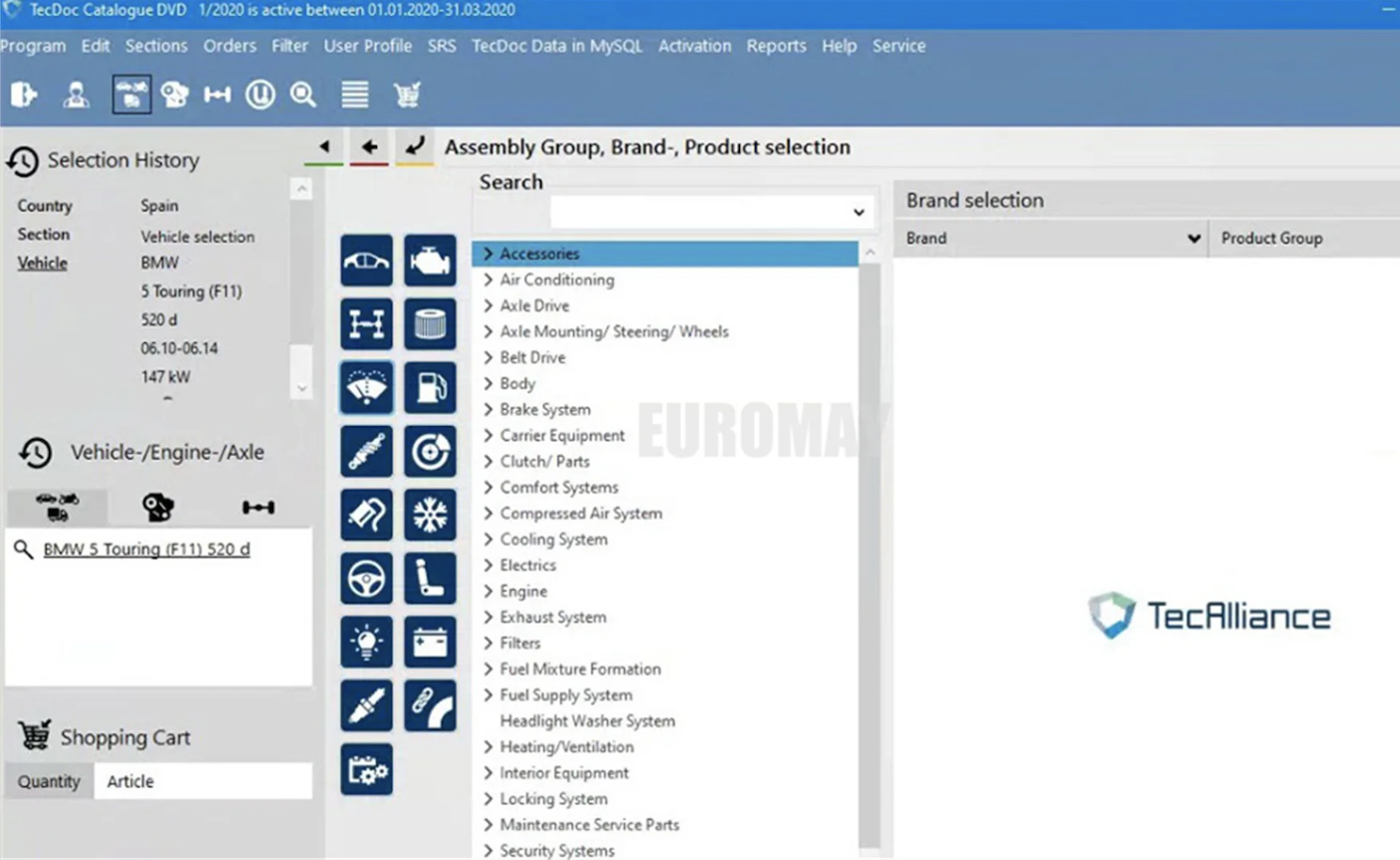Open the Sections menu
Screen dimensions: 1400x860
coord(156,46)
